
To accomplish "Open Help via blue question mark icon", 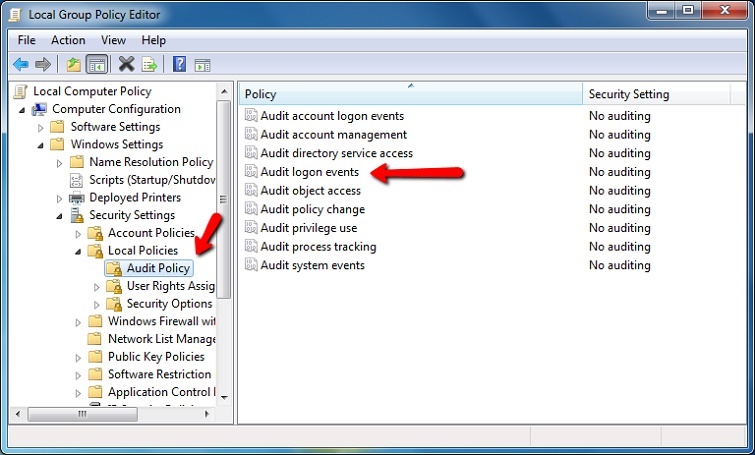I will click(179, 65).
